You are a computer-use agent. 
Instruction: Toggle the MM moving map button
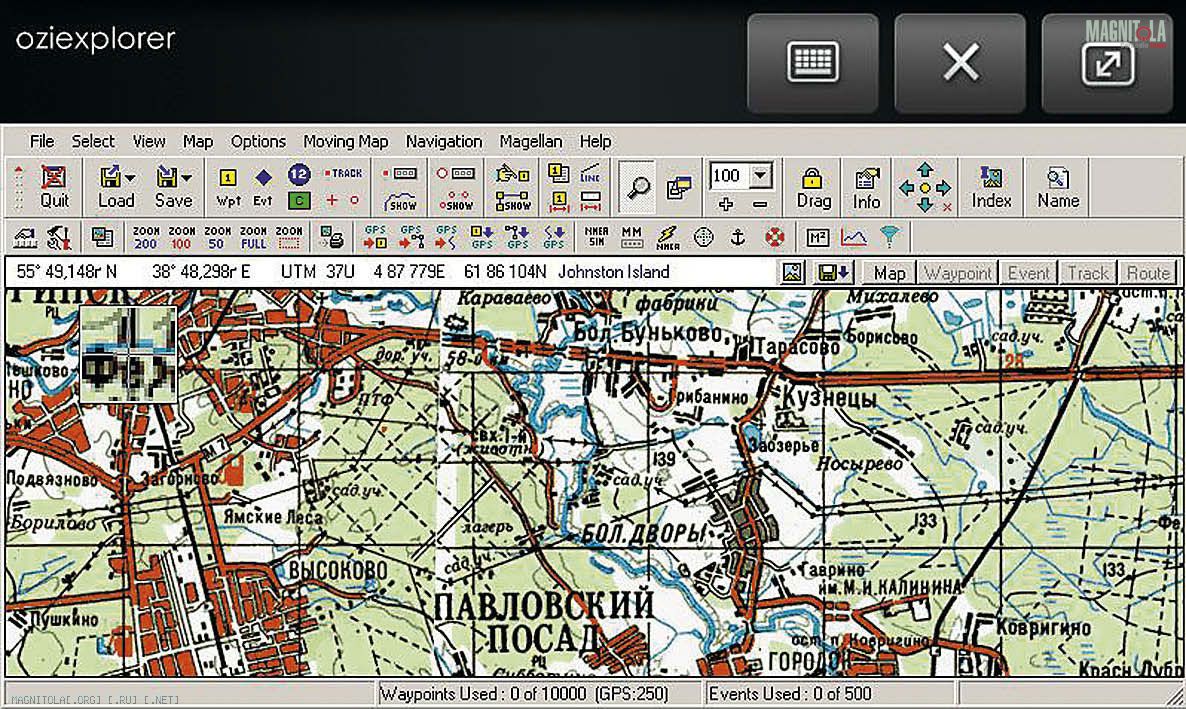(x=632, y=237)
